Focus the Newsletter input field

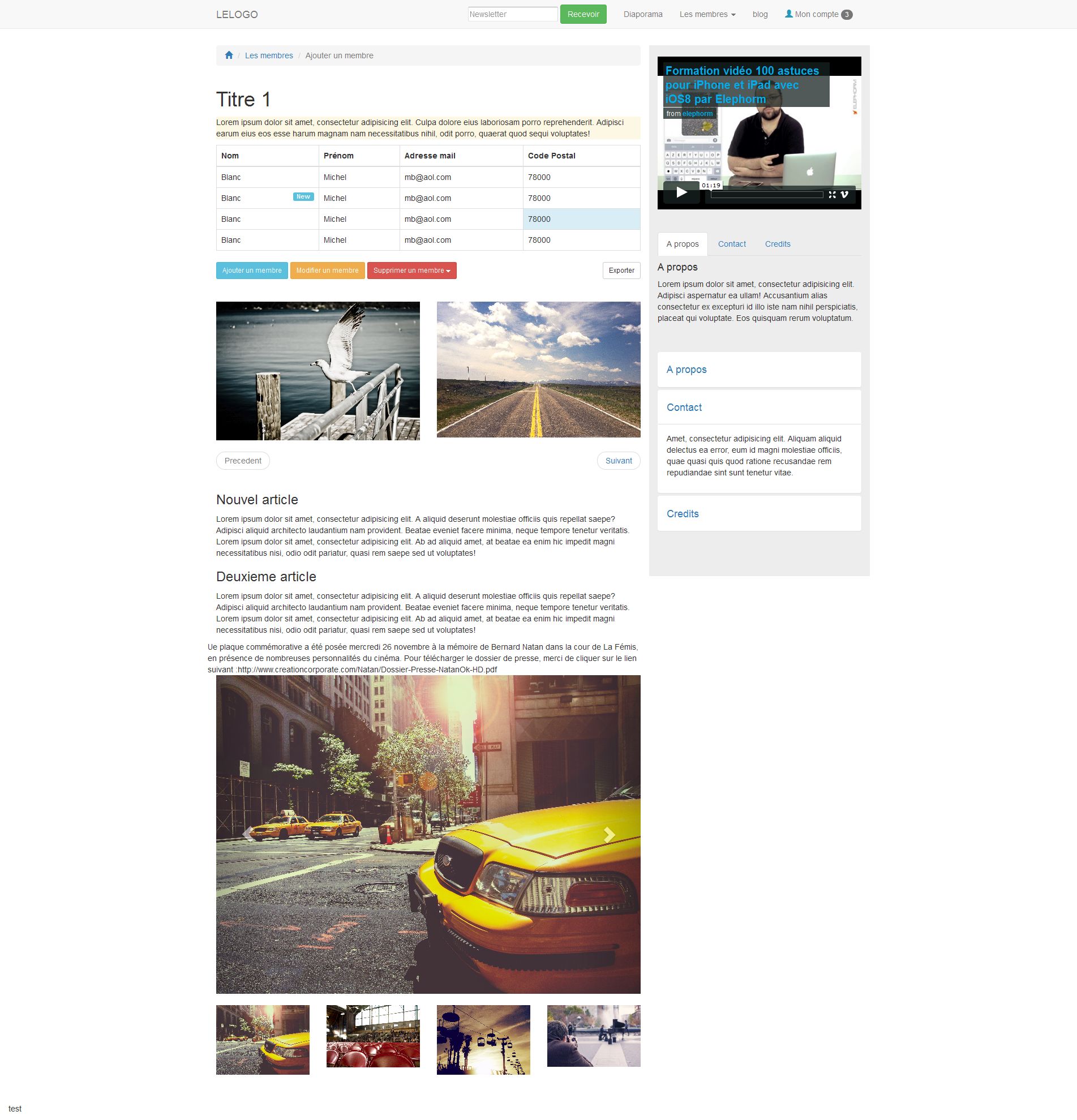coord(513,14)
